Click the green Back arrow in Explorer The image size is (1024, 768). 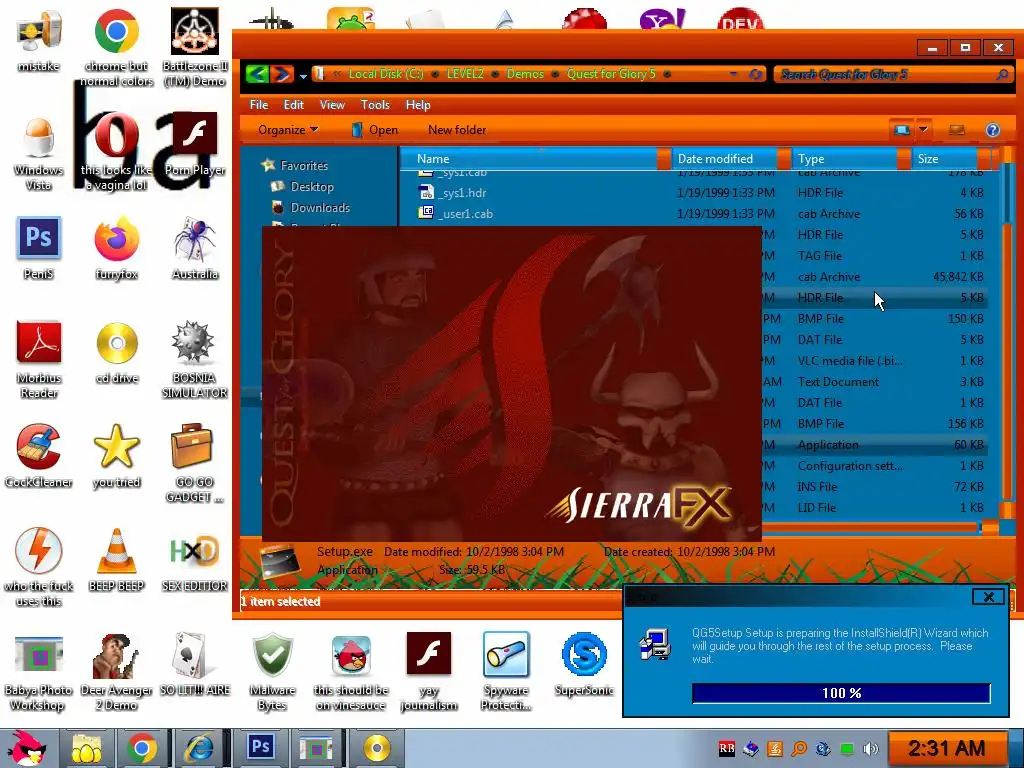(x=257, y=74)
